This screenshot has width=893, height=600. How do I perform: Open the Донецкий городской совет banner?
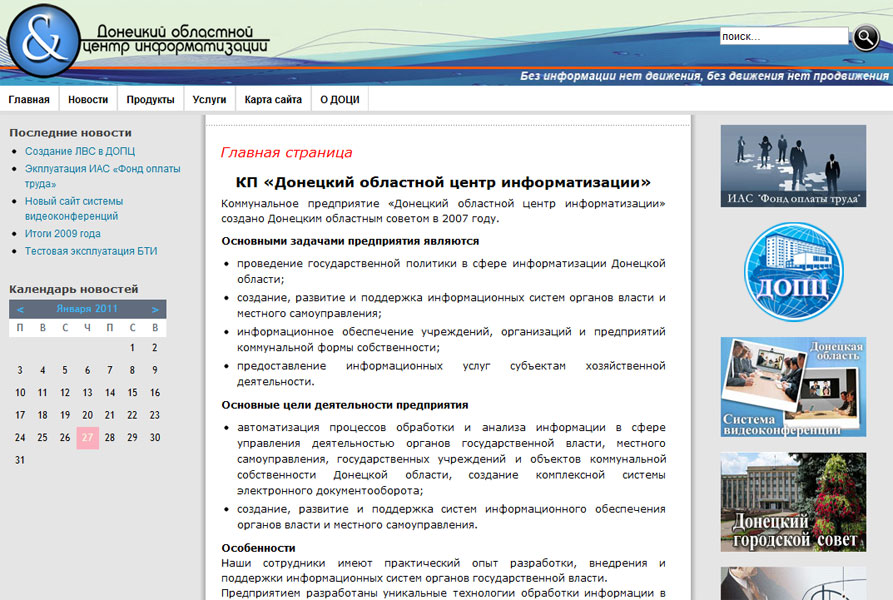point(793,502)
